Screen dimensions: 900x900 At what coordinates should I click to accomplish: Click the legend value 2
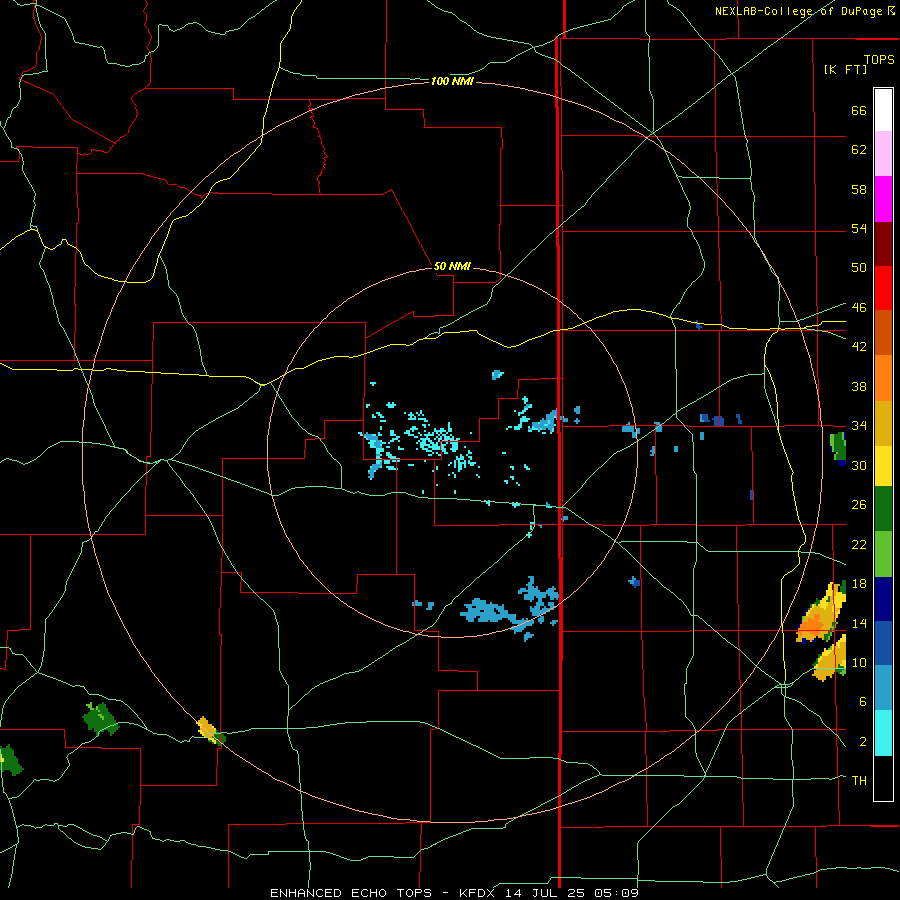click(863, 741)
